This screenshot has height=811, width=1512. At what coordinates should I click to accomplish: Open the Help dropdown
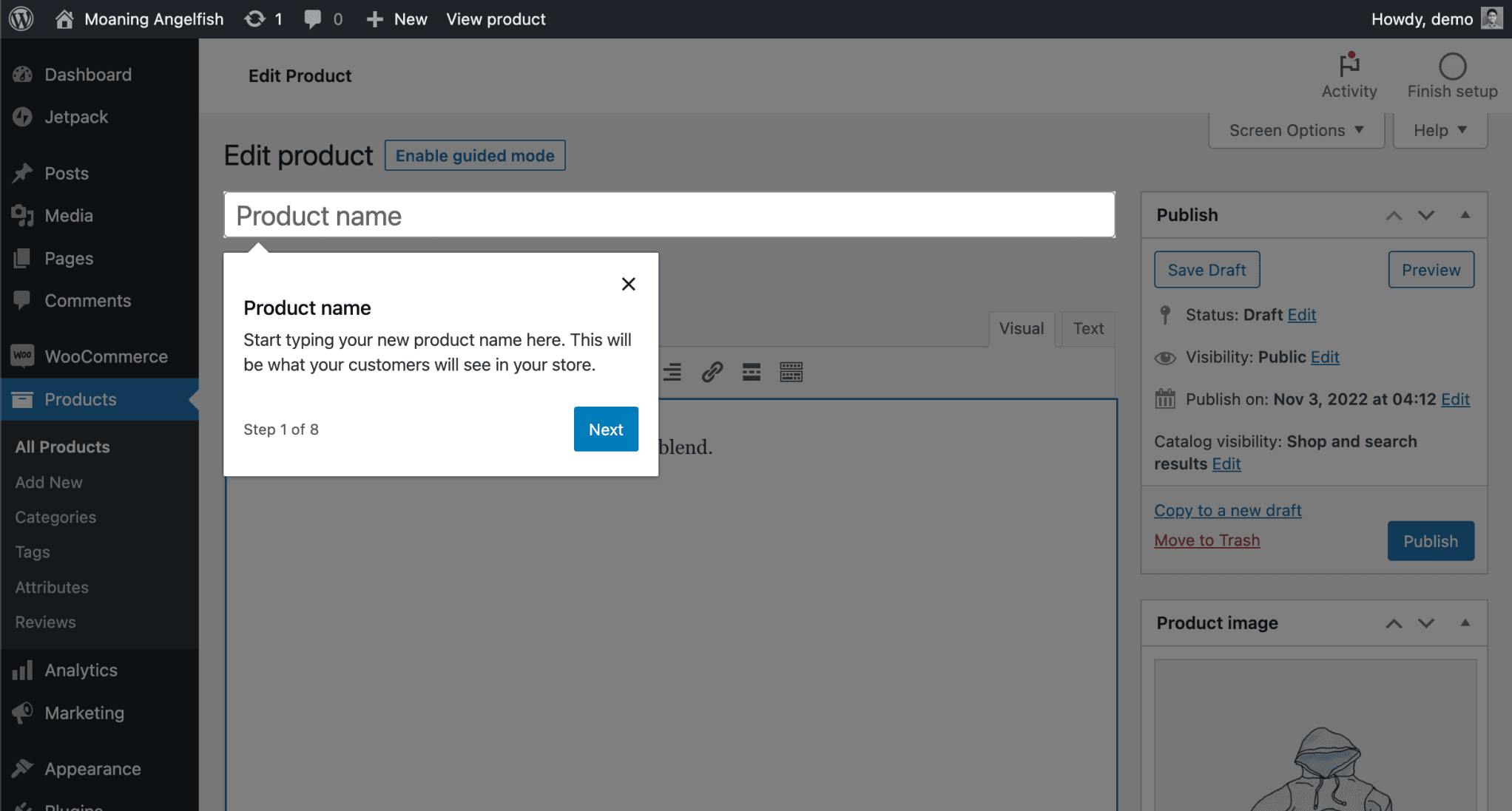pos(1439,130)
